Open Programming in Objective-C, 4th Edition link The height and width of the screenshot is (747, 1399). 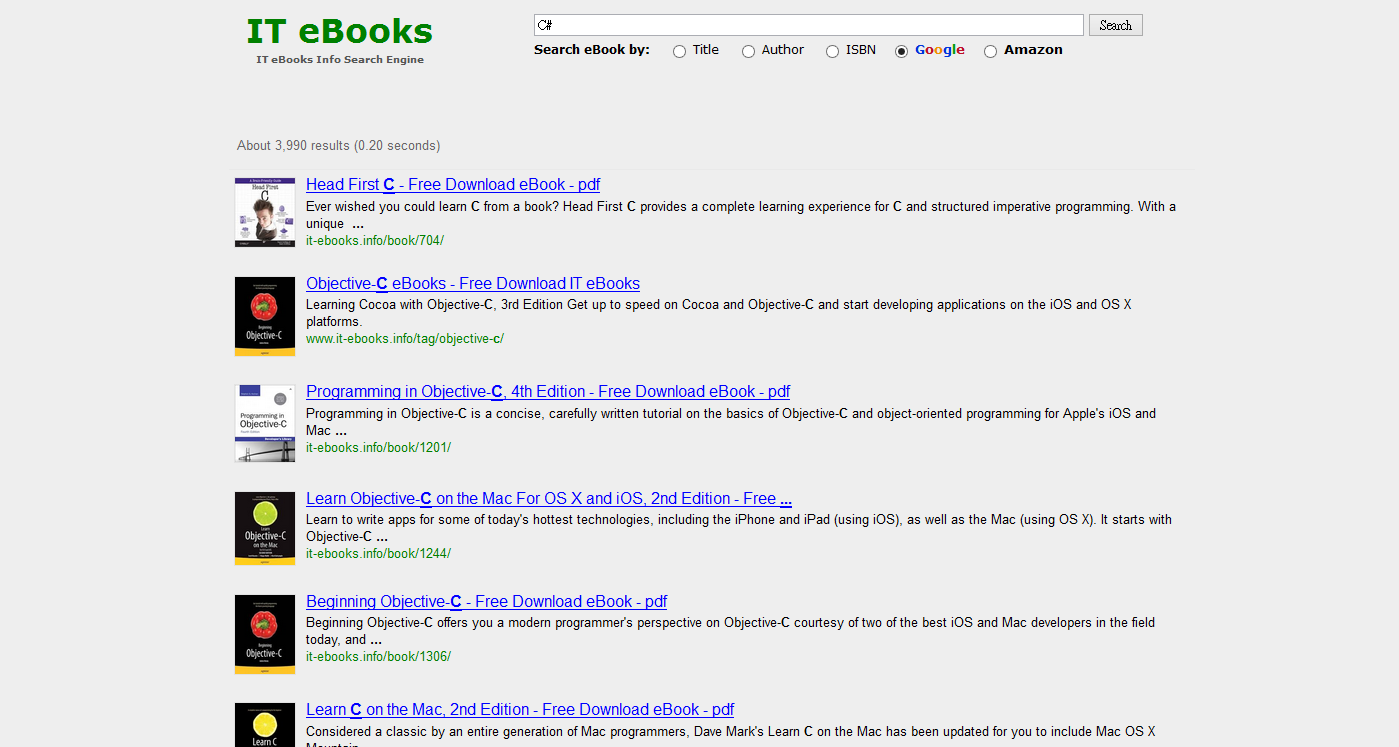(x=548, y=391)
